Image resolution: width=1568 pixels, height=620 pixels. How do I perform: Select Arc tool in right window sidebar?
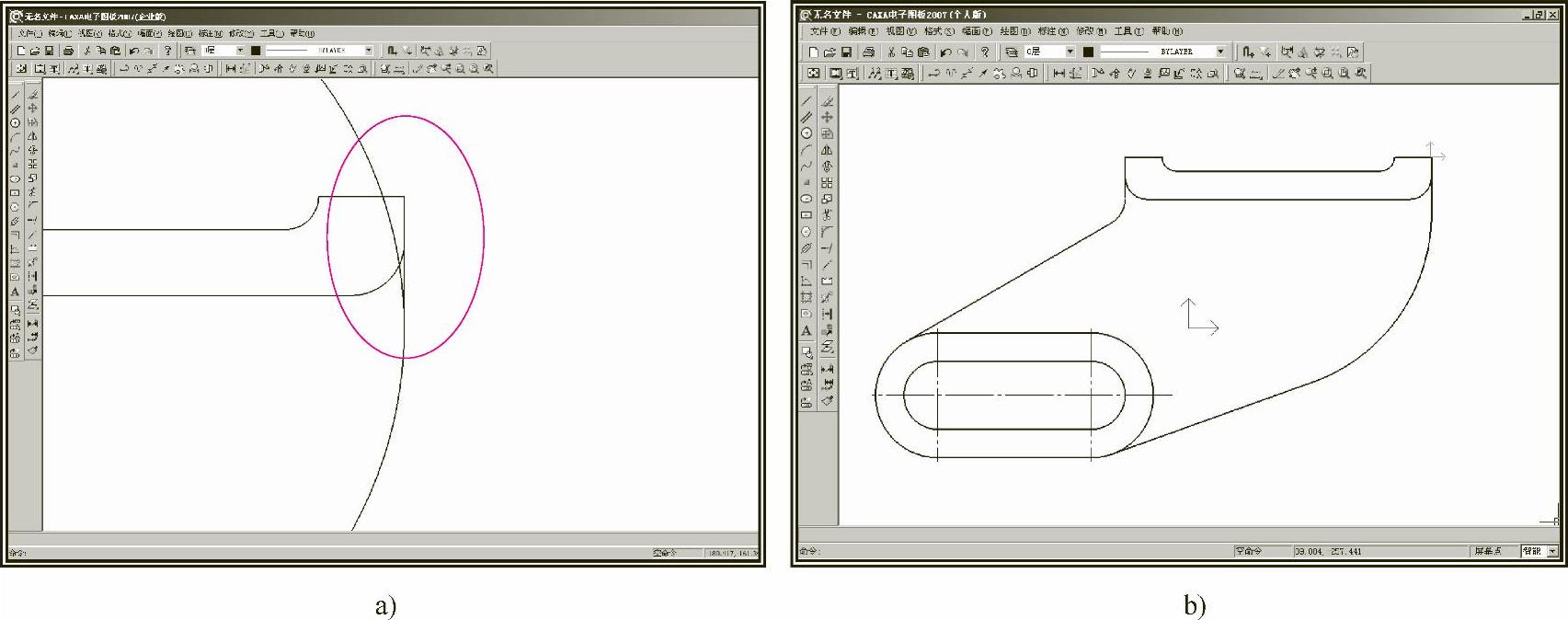click(x=807, y=150)
